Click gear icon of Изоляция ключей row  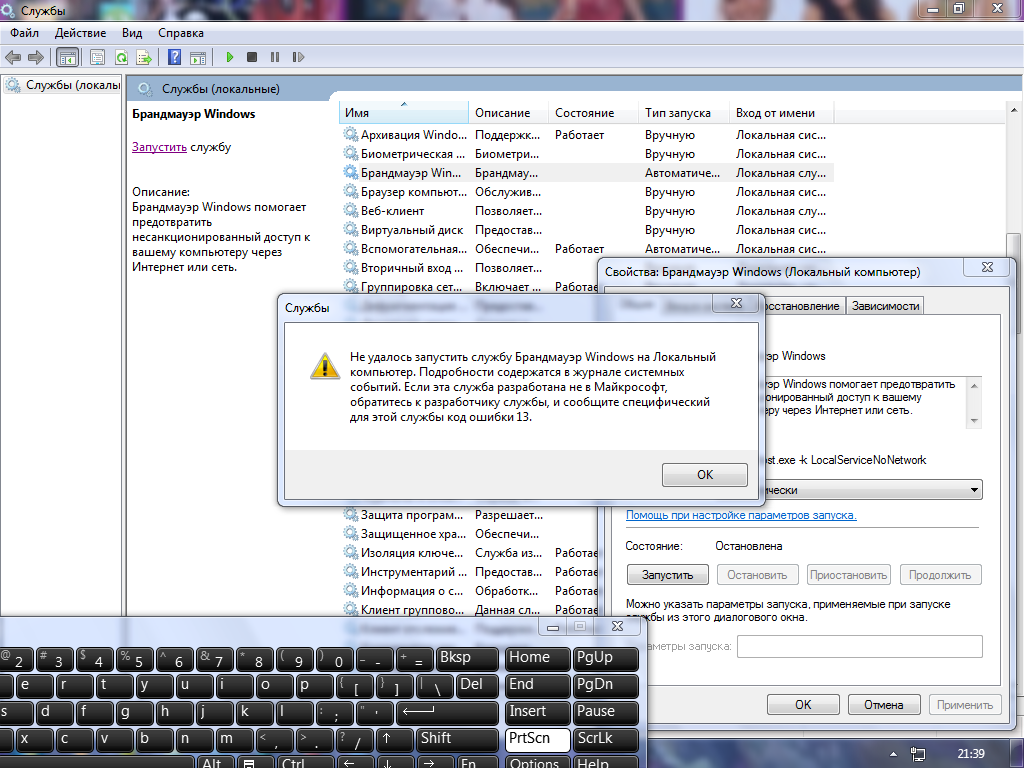(x=351, y=552)
